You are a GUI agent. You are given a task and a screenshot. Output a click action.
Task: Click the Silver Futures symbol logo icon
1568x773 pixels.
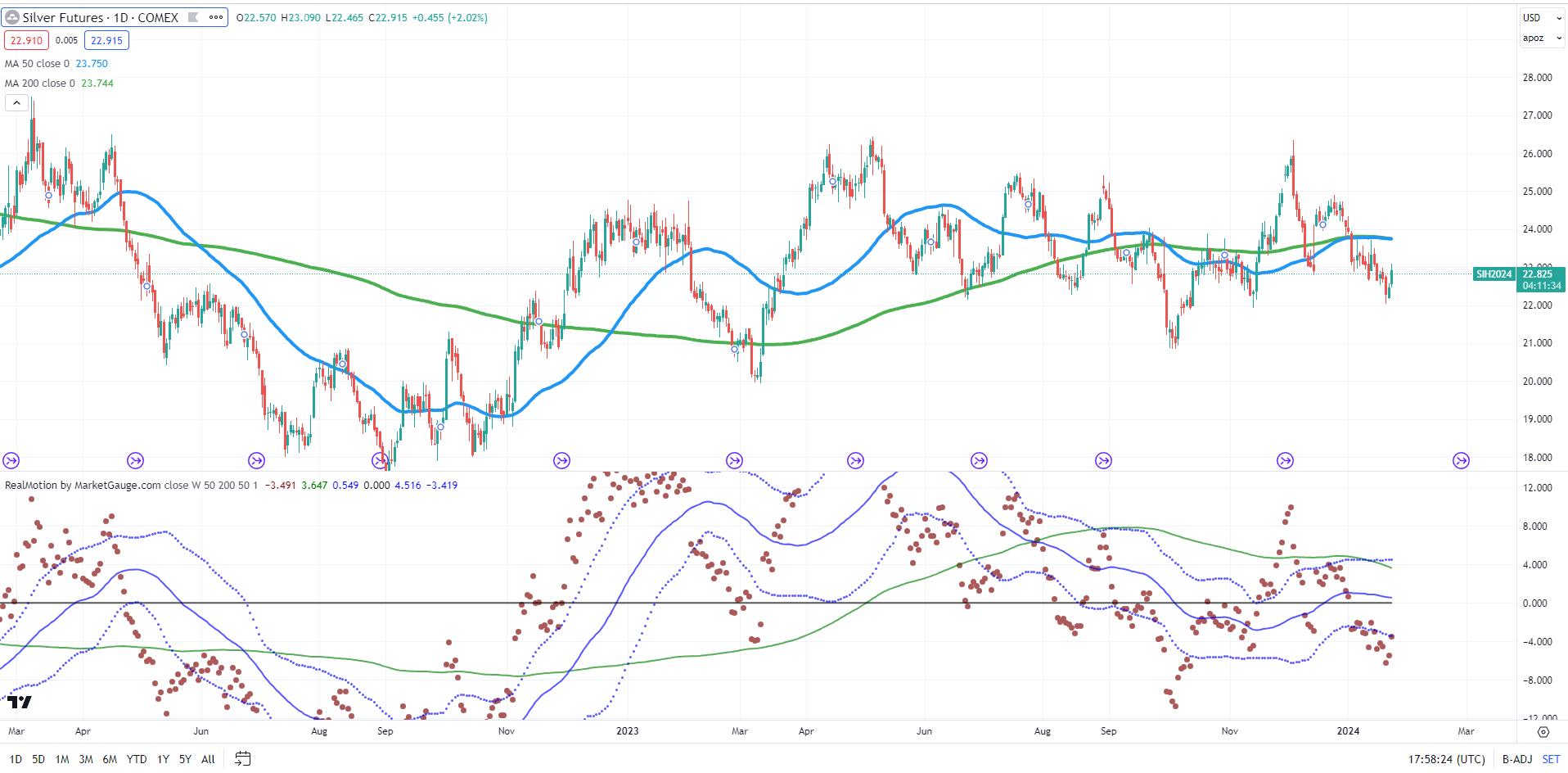pyautogui.click(x=12, y=17)
